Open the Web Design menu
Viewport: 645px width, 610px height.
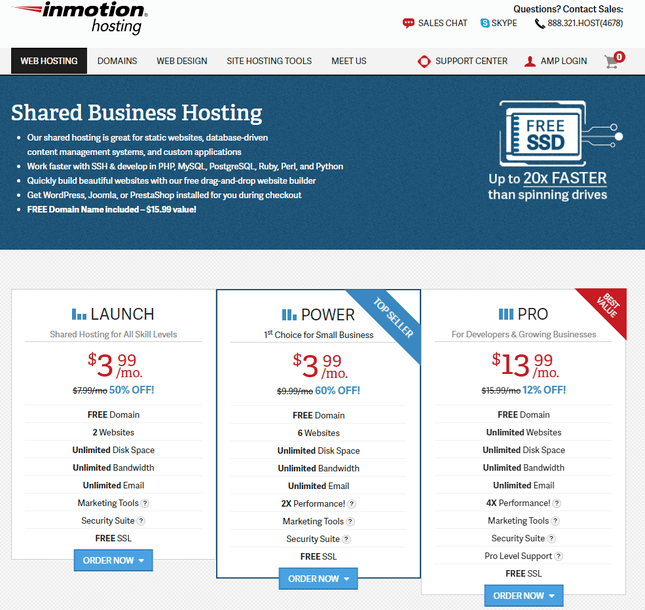click(x=182, y=61)
